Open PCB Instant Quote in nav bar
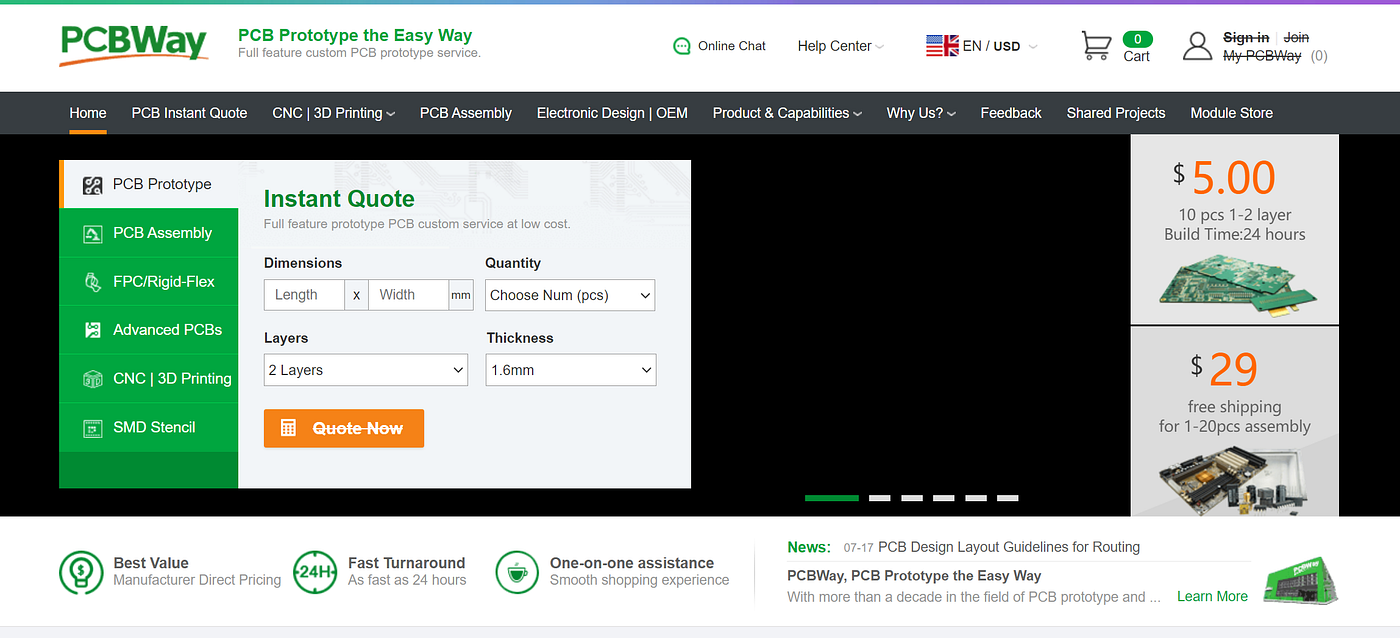The height and width of the screenshot is (638, 1400). (189, 113)
